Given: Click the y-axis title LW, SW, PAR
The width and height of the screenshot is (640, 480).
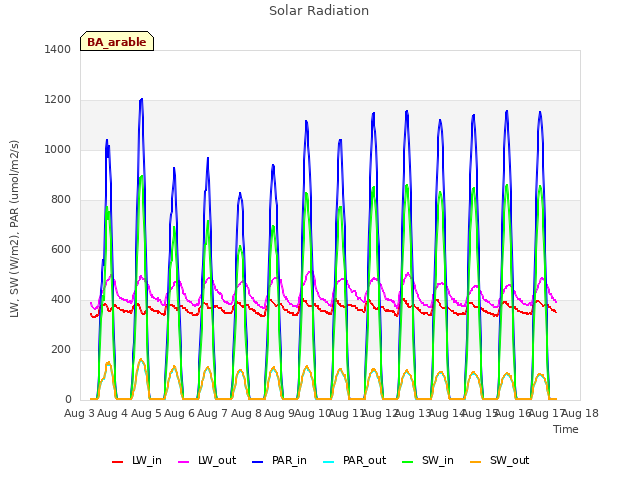Looking at the screenshot, I should [15, 229].
